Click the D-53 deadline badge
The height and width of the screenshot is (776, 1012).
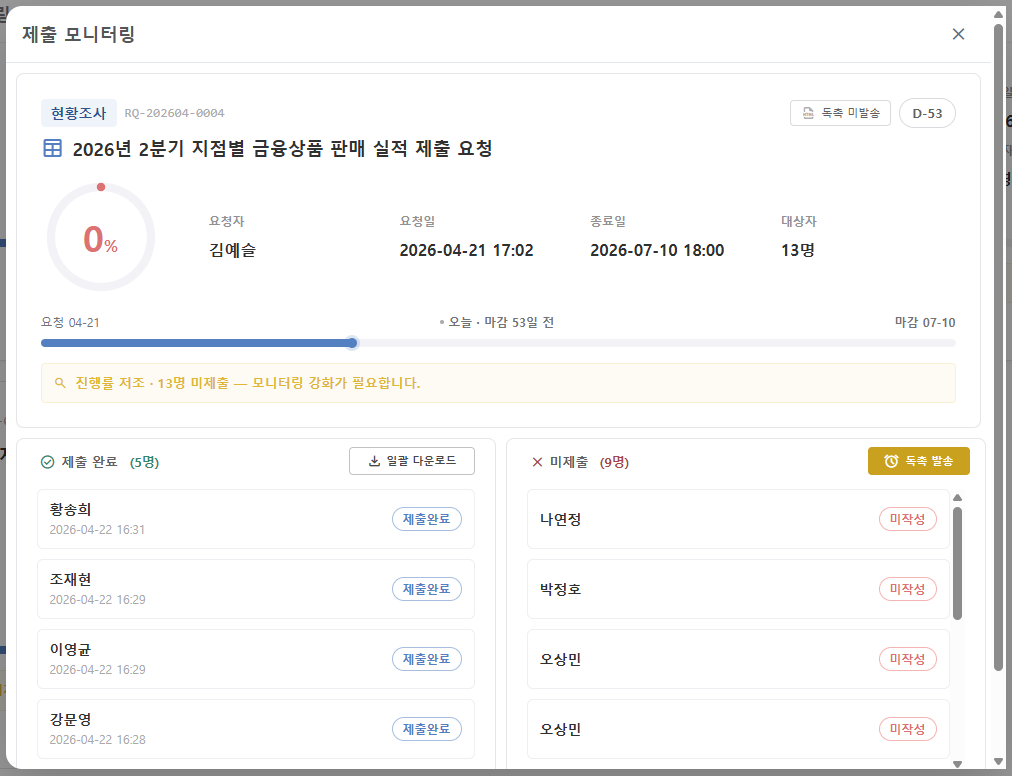click(x=927, y=113)
